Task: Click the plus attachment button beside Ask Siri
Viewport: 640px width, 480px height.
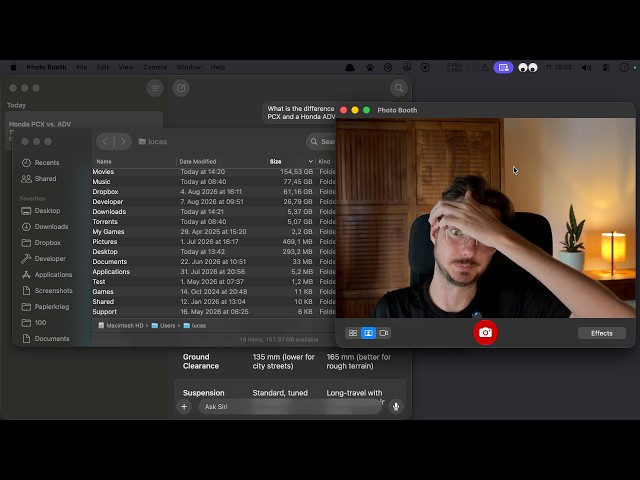Action: pos(184,407)
